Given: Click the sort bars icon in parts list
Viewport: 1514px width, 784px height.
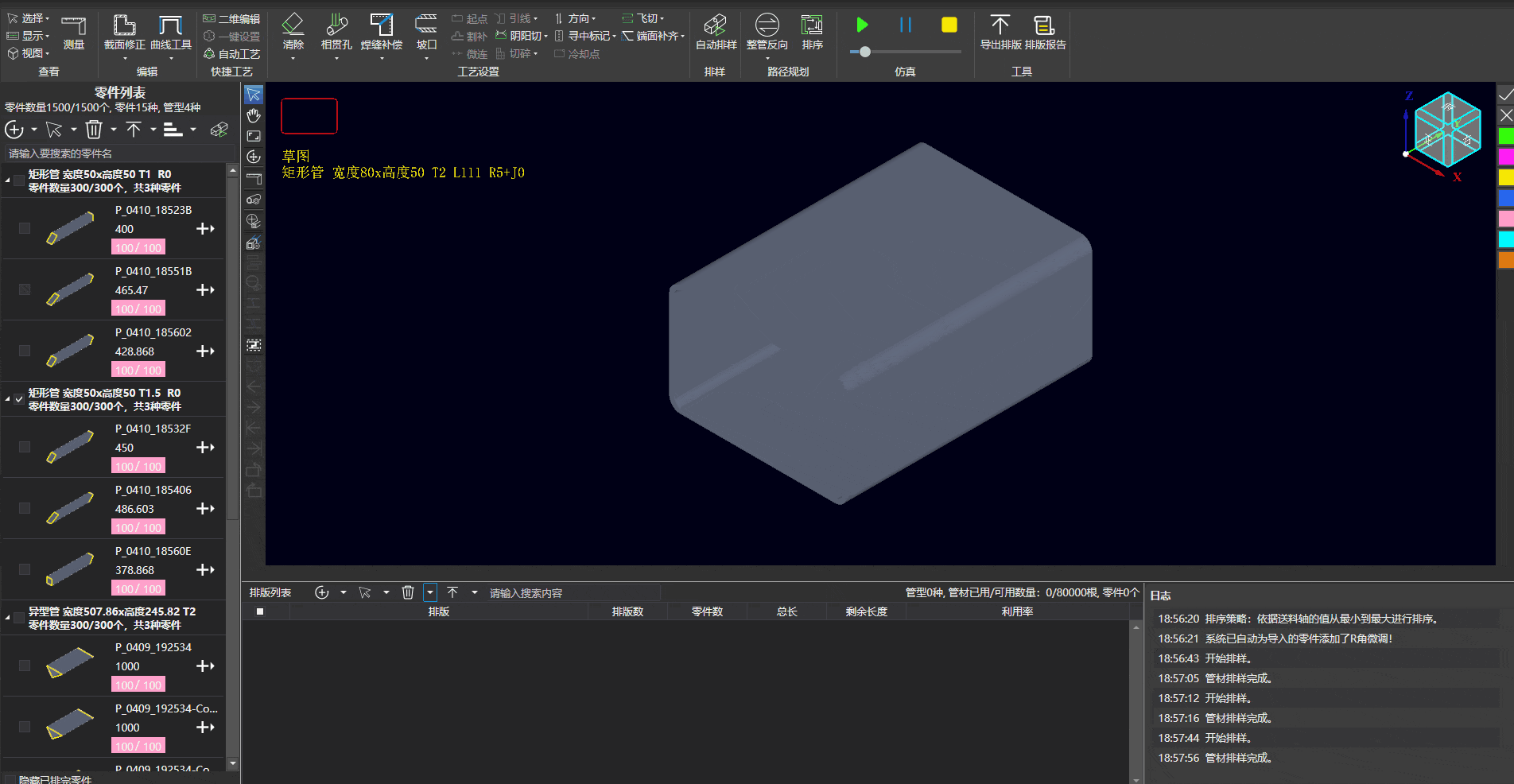Looking at the screenshot, I should click(x=173, y=130).
